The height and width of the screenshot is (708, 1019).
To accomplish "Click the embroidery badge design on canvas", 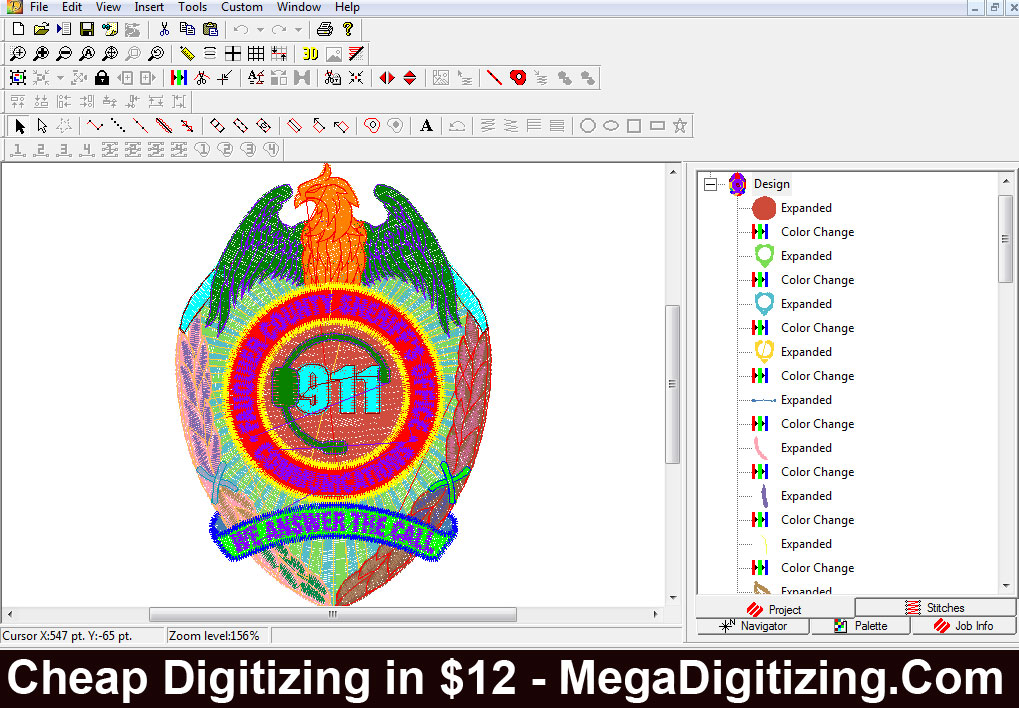I will 335,385.
